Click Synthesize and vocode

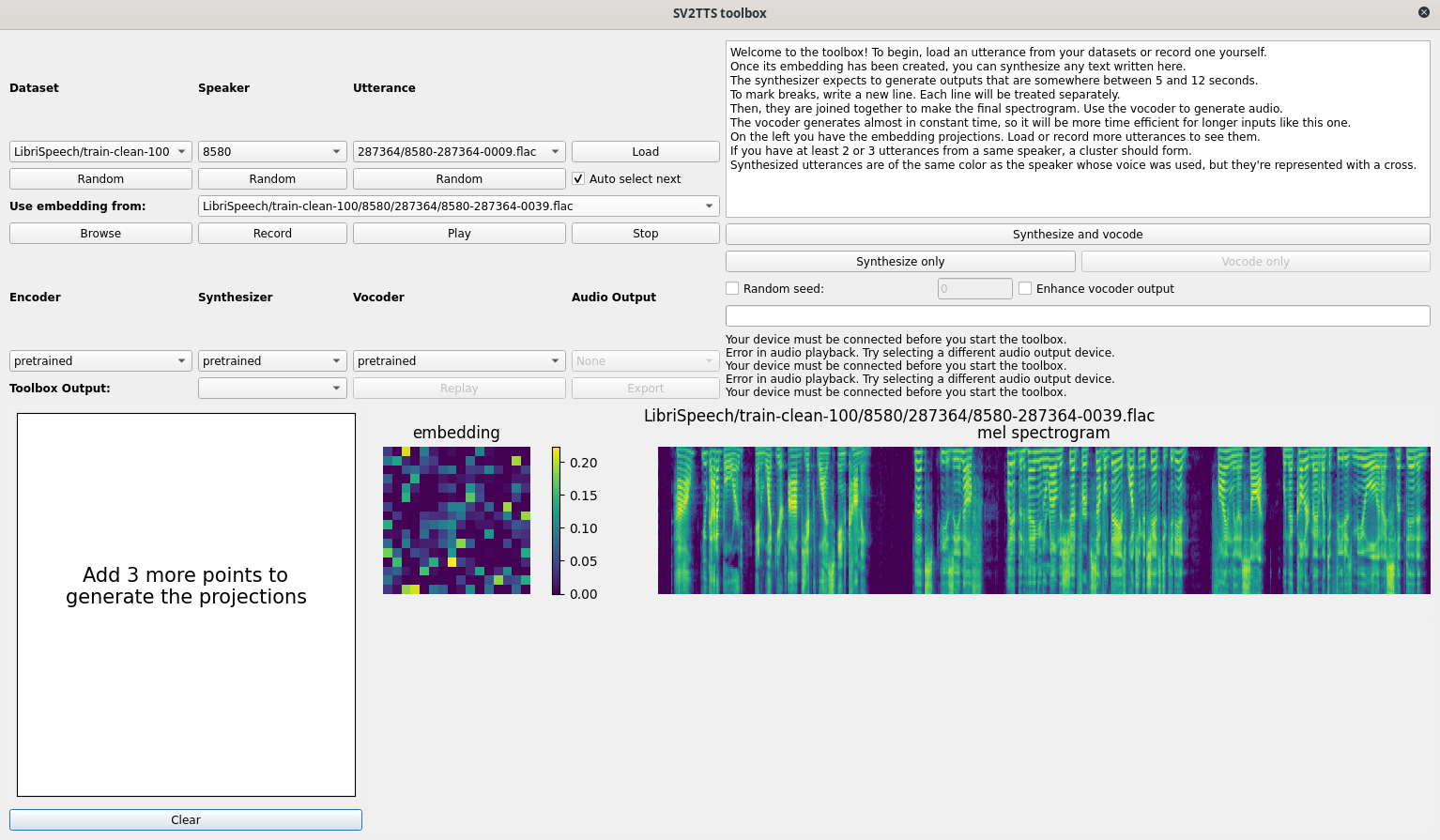[1078, 234]
